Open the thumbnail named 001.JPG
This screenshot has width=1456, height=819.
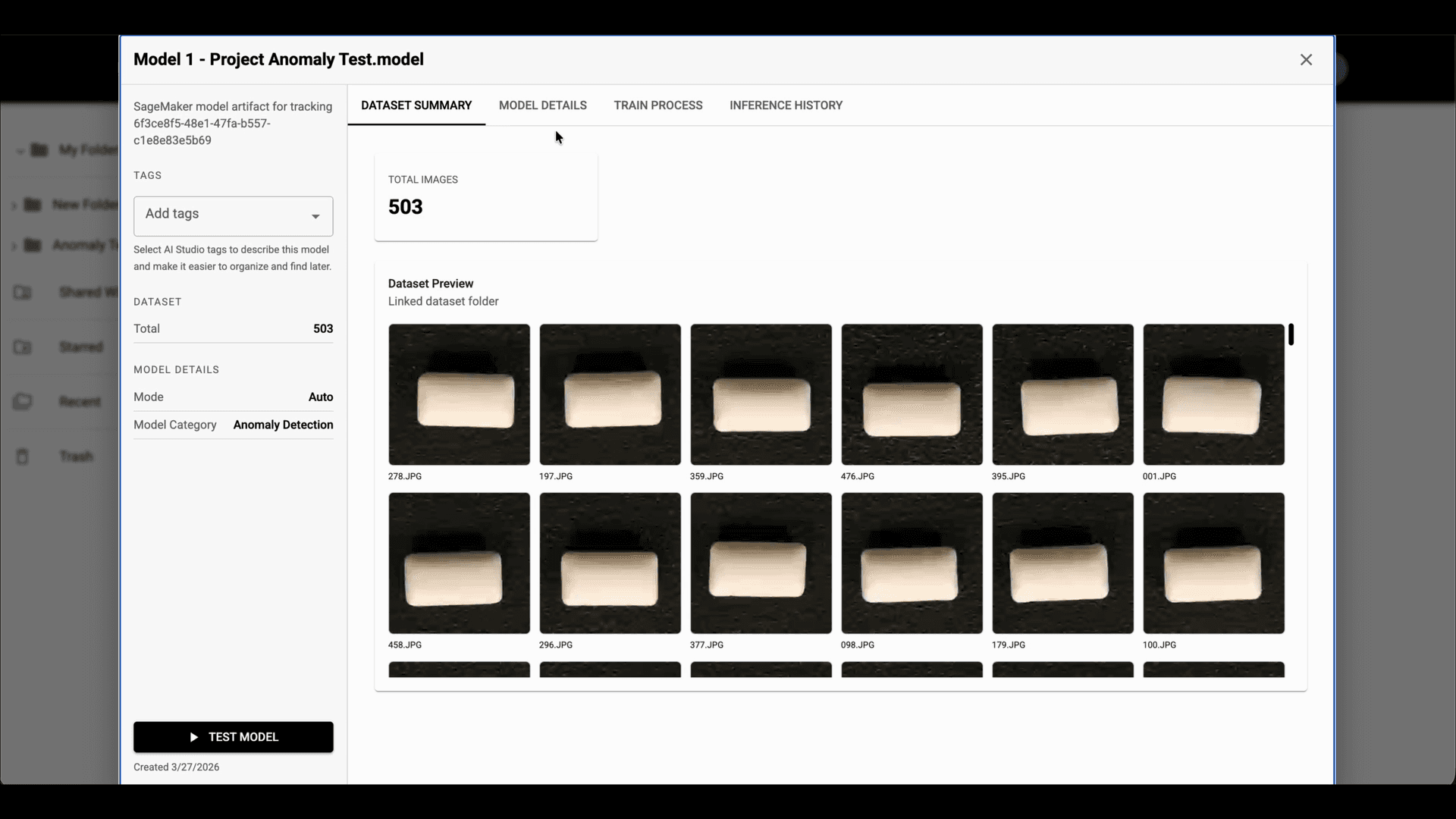click(x=1213, y=394)
